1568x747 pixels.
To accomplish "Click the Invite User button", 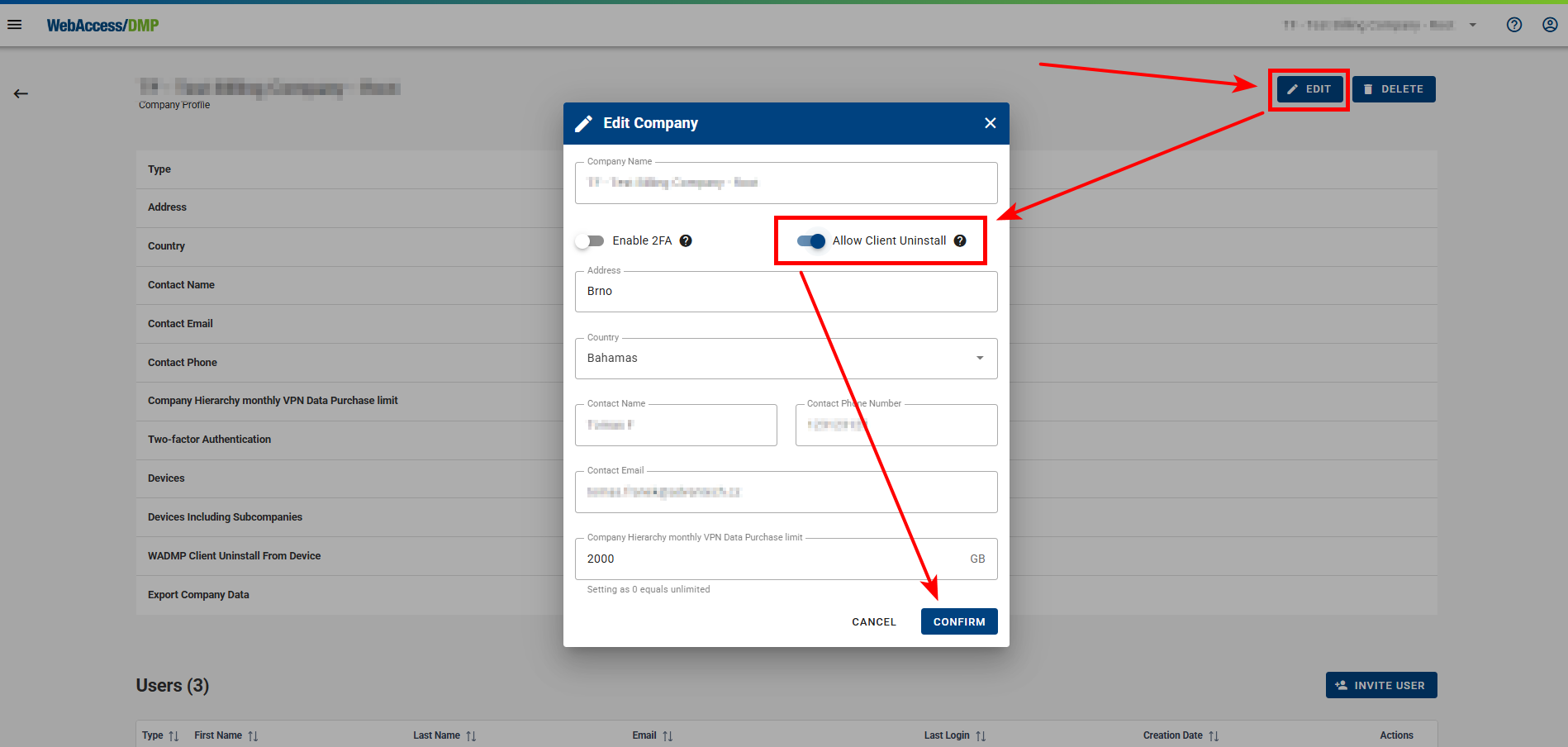I will (x=1380, y=685).
